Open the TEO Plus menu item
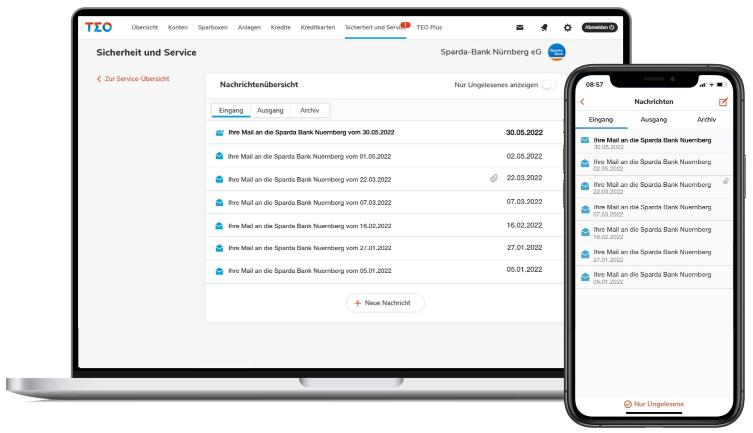This screenshot has width=753, height=433. (429, 27)
